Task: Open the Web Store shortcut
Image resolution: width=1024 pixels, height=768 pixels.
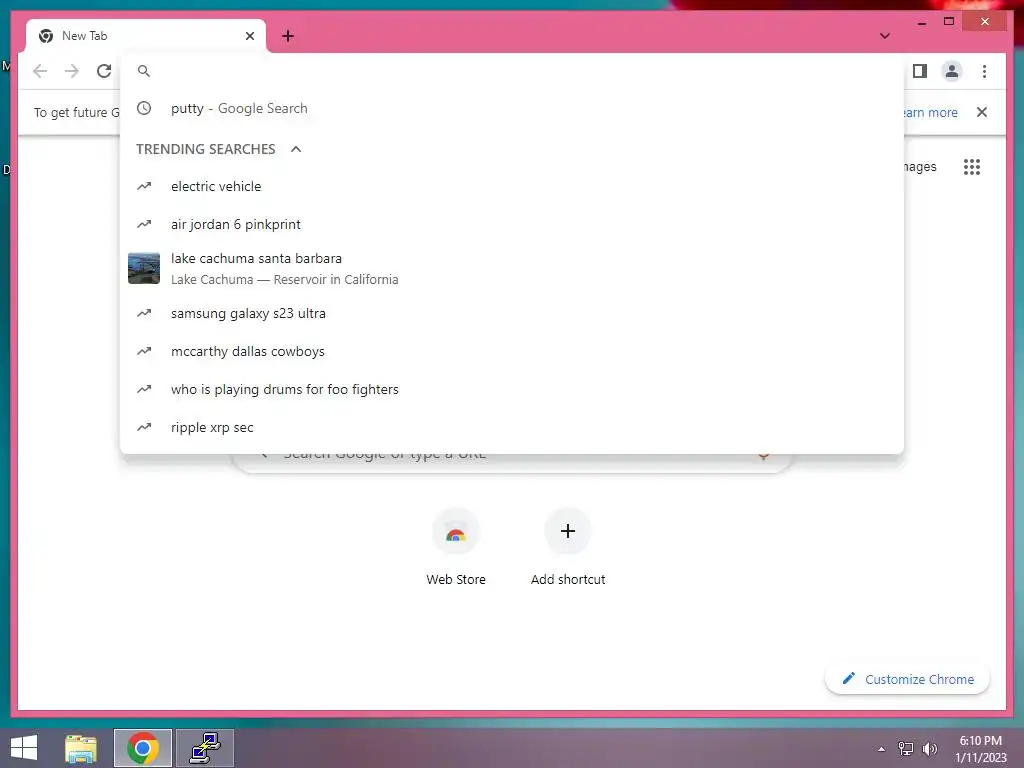Action: tap(456, 547)
